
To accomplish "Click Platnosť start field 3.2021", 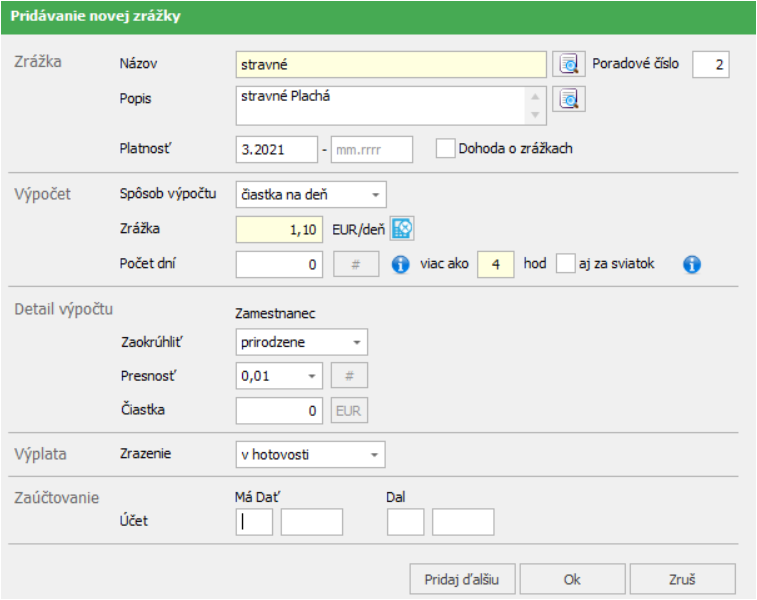I will (x=277, y=150).
